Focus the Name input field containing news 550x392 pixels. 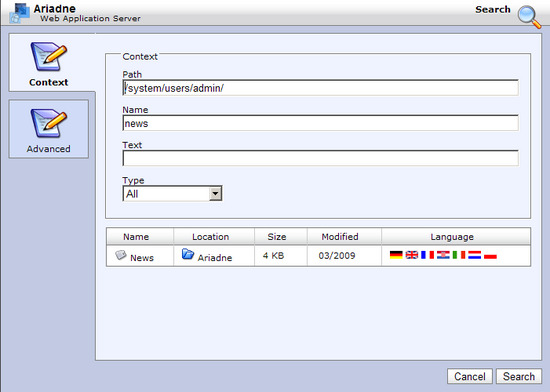click(320, 123)
